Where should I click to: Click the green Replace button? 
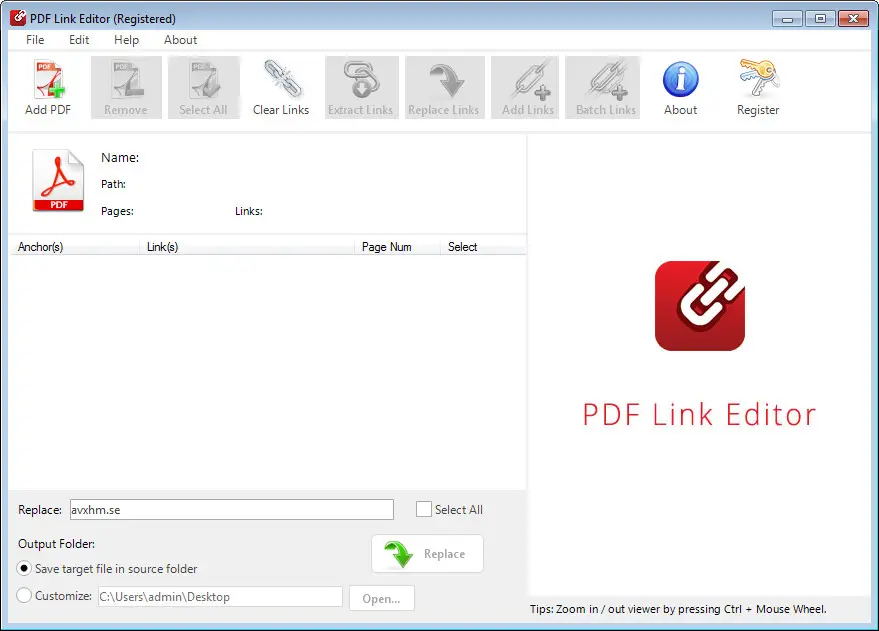point(427,554)
